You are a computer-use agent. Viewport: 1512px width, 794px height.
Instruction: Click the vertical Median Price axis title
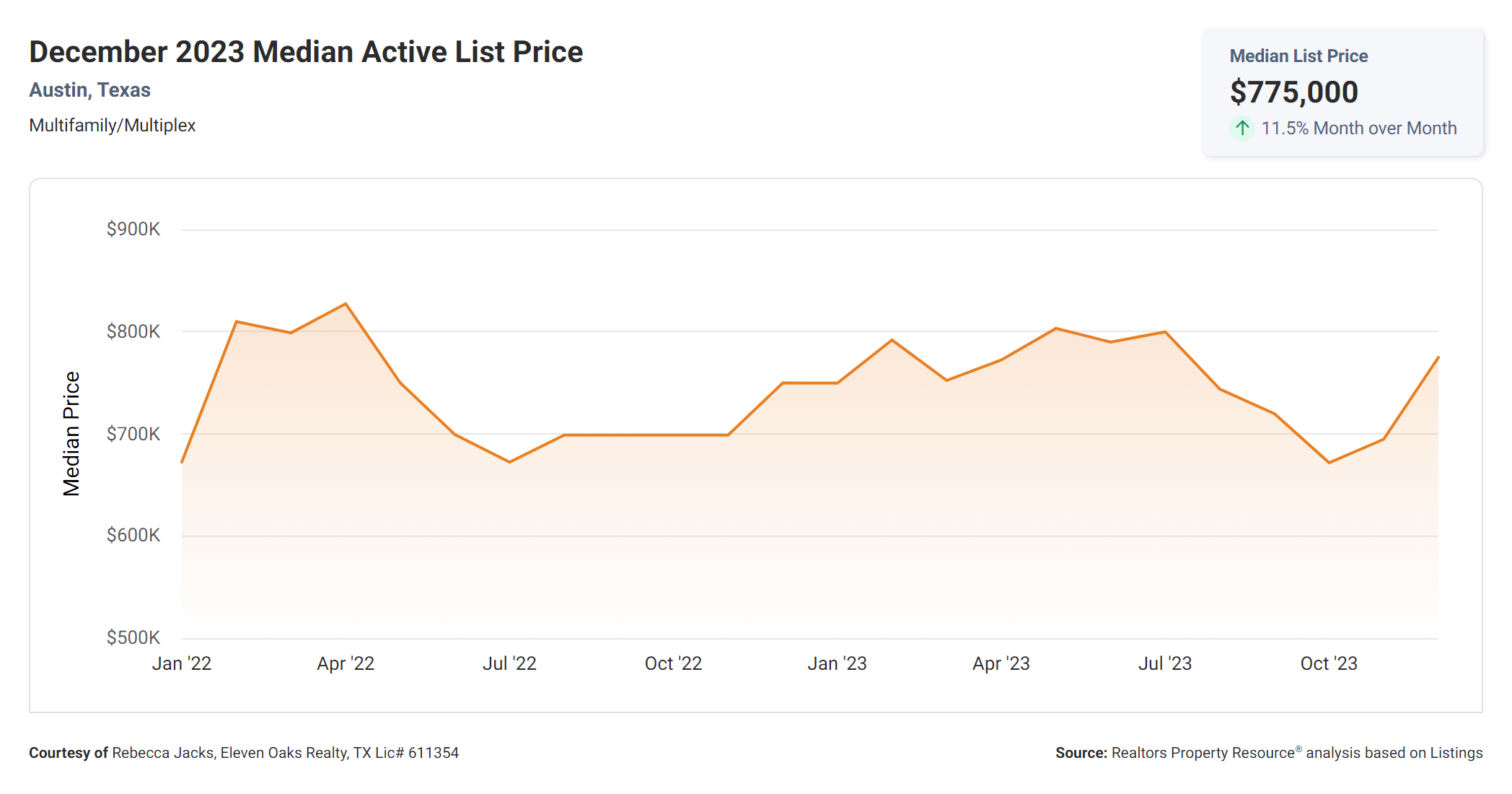click(71, 434)
